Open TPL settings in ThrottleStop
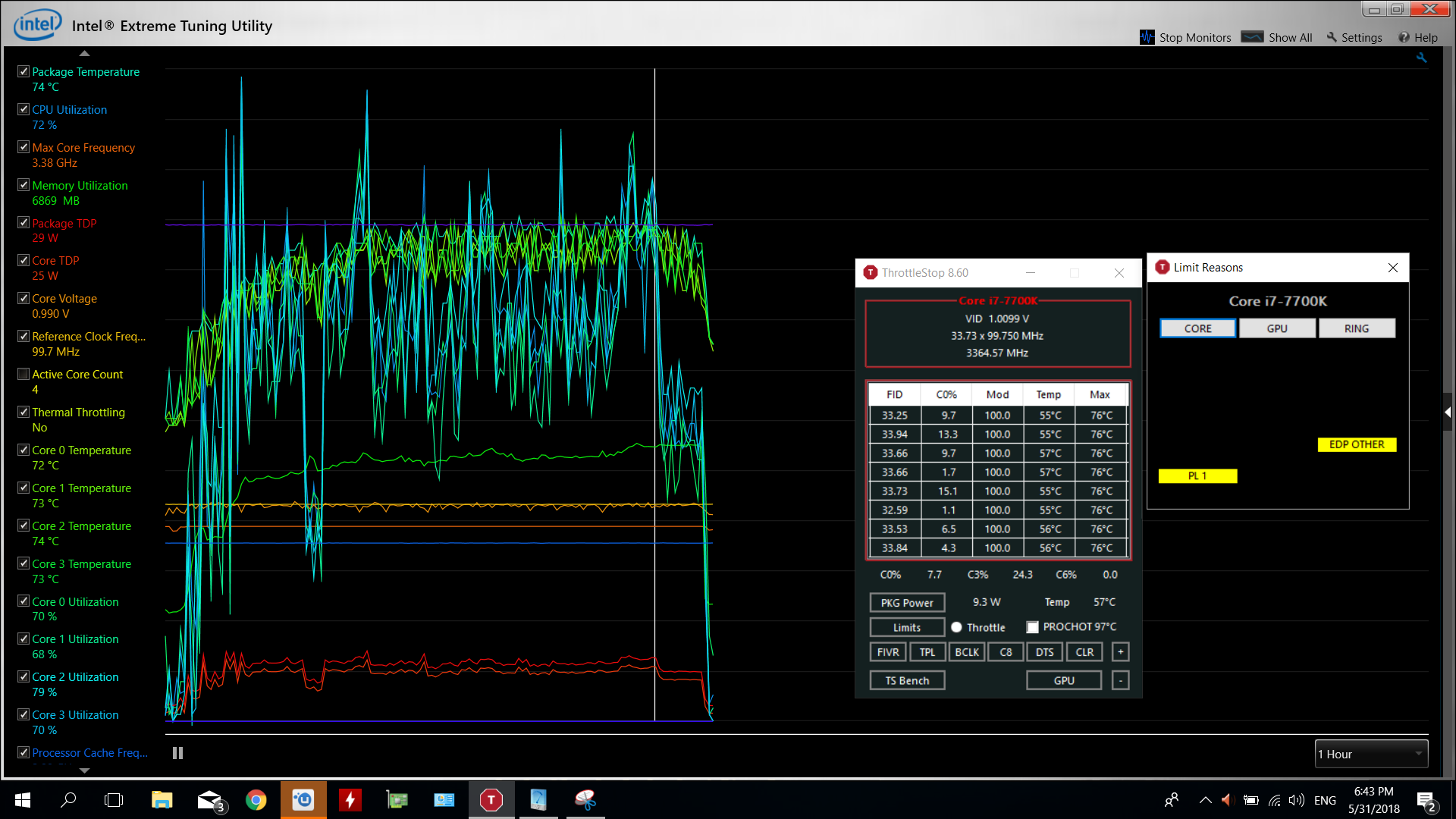 coord(927,652)
